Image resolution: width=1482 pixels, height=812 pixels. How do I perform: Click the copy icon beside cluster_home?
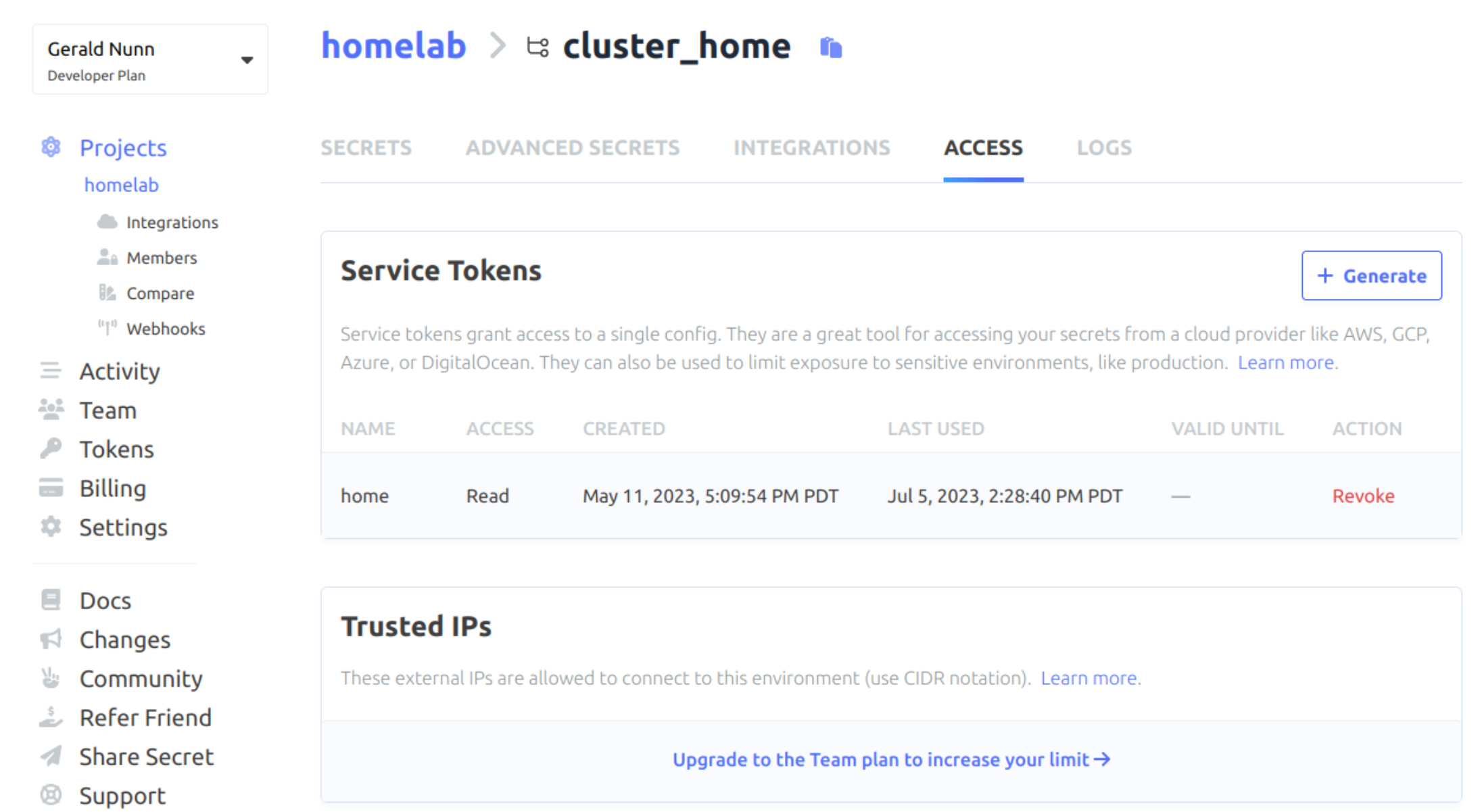point(830,47)
